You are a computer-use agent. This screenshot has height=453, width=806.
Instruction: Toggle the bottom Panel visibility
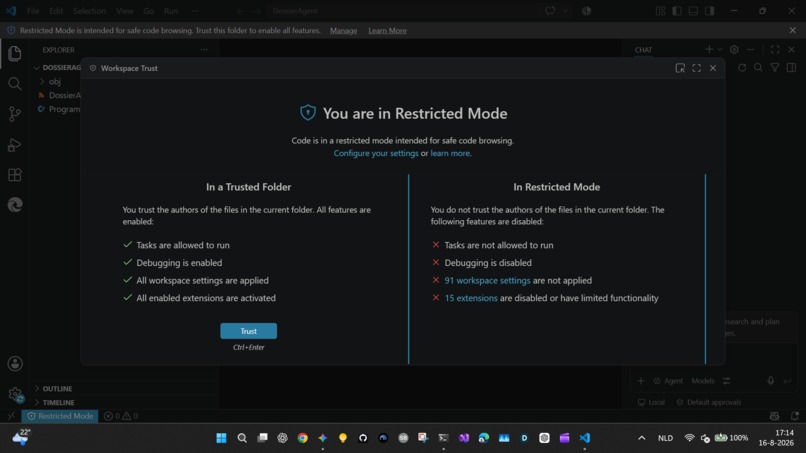(x=693, y=11)
